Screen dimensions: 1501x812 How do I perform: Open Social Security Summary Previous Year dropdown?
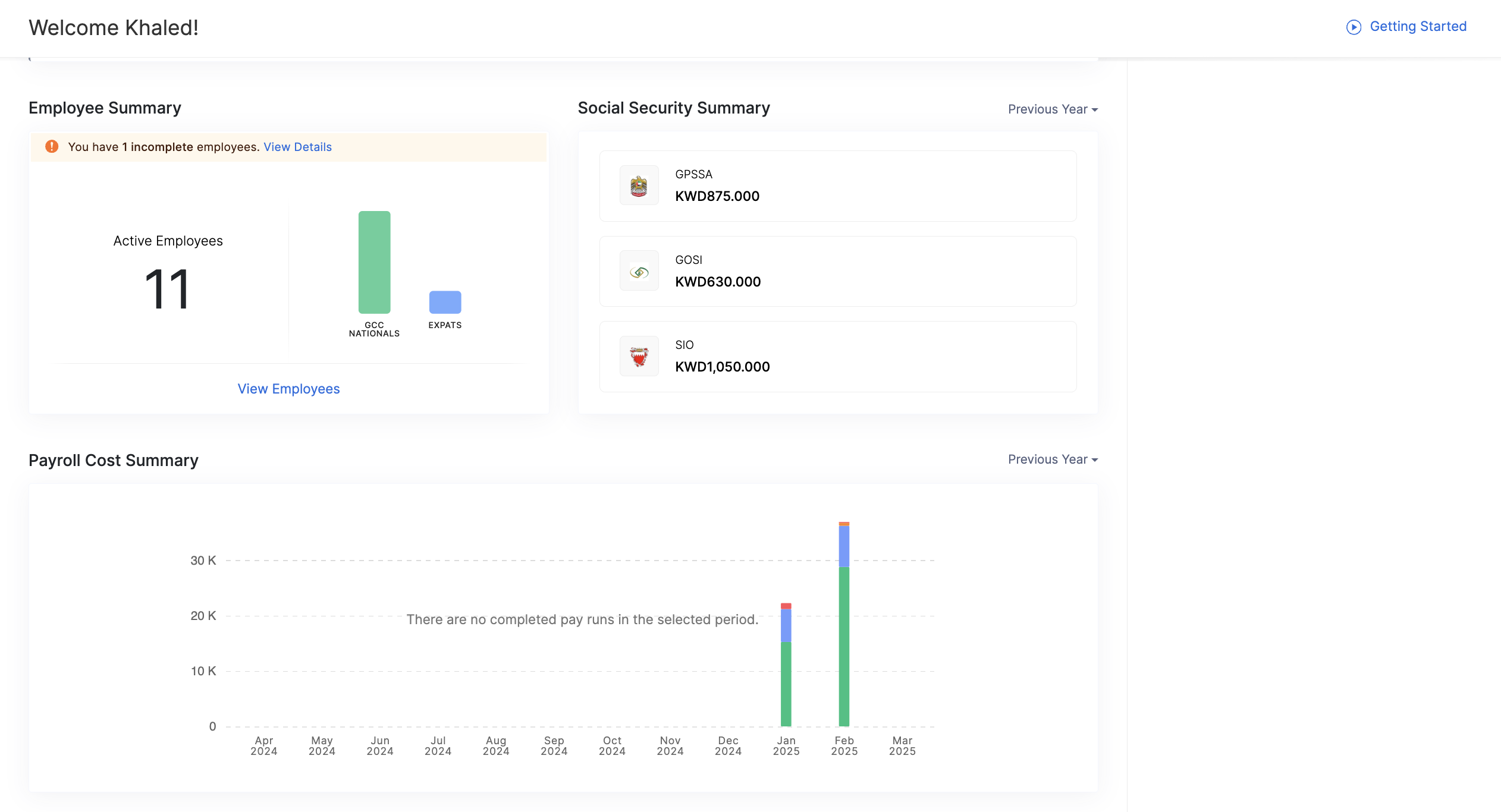pos(1052,109)
